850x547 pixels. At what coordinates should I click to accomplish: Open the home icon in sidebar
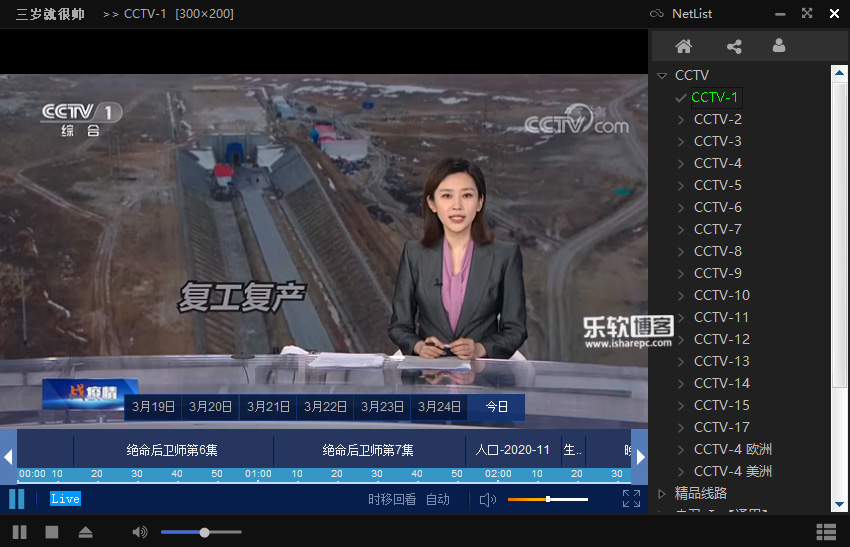coord(684,47)
